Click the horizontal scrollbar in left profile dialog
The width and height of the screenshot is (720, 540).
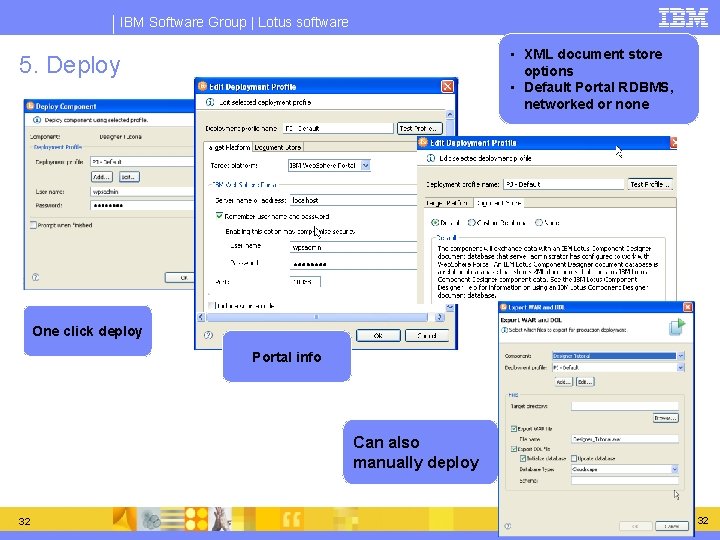click(x=316, y=317)
